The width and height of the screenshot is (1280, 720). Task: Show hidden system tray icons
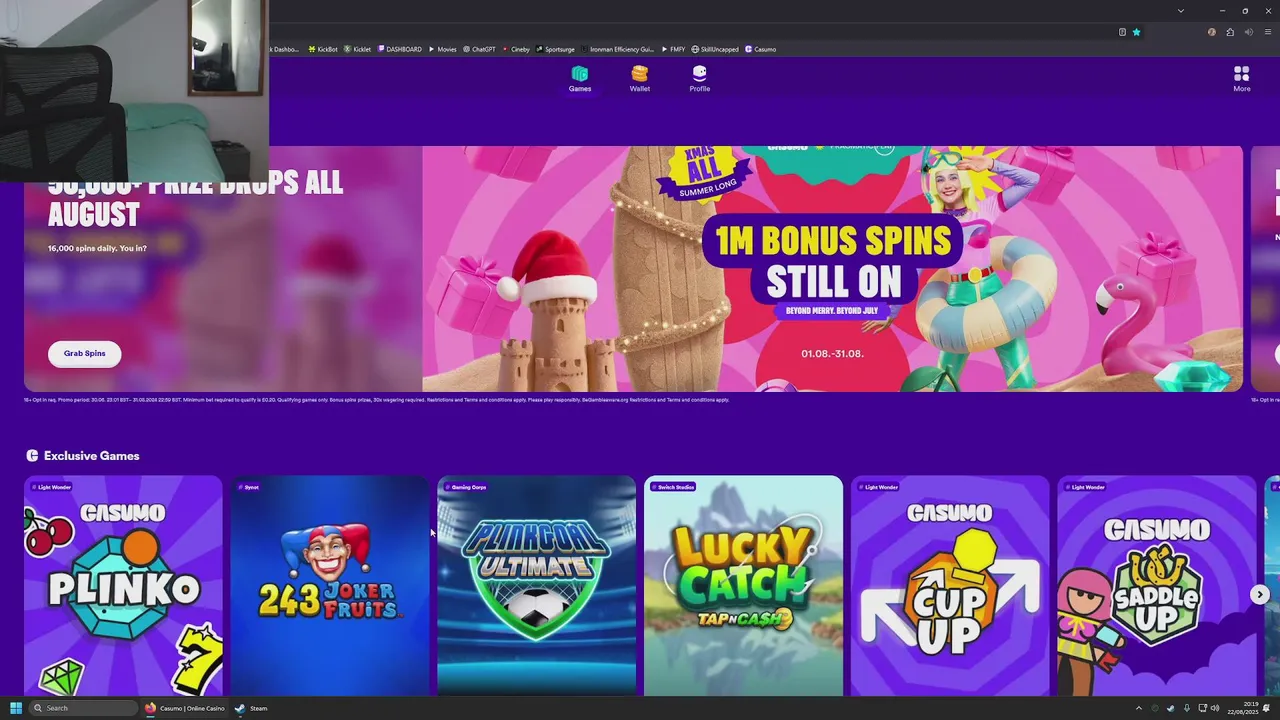(x=1138, y=708)
